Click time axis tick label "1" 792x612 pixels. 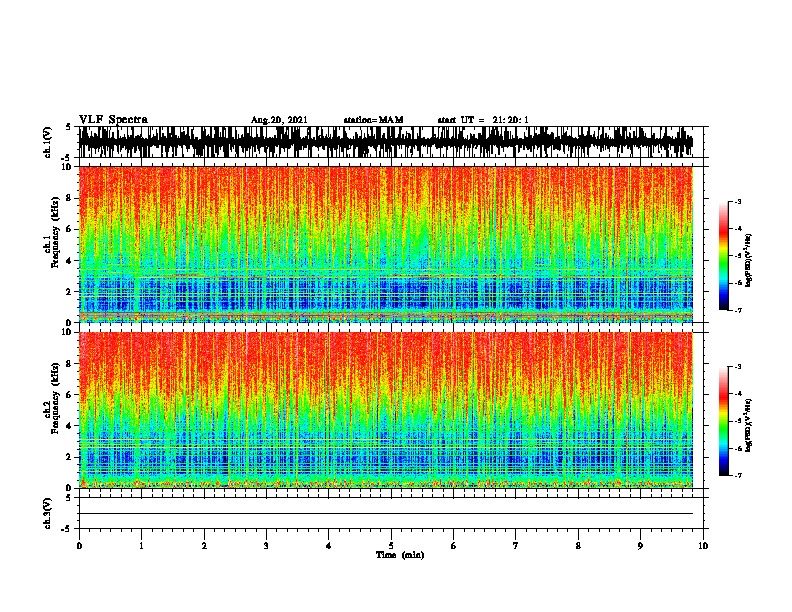coord(141,545)
